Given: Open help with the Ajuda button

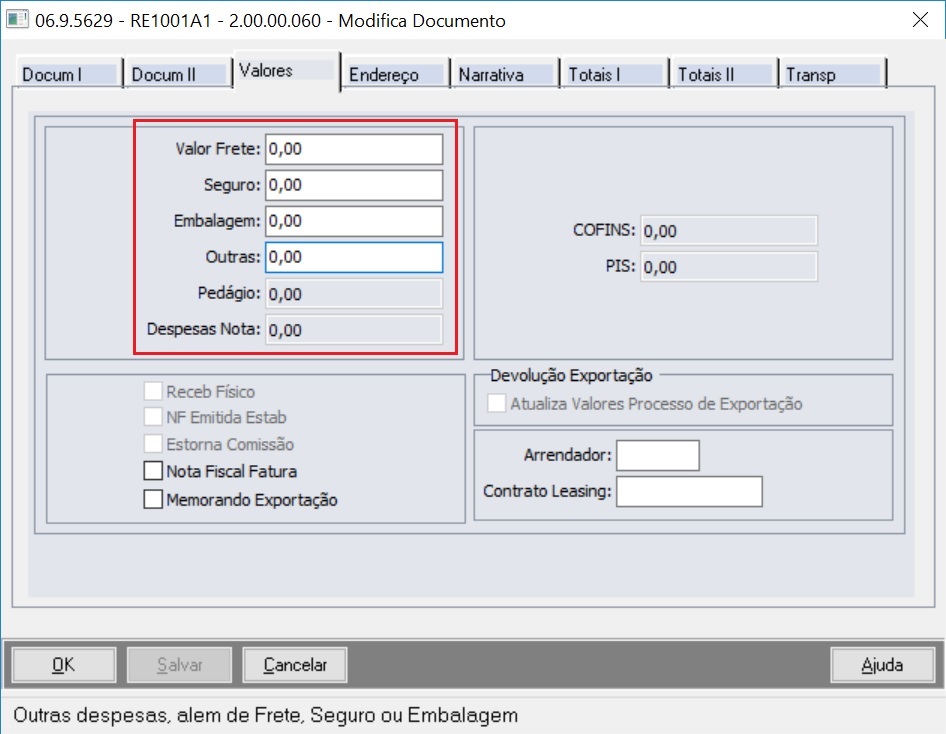Looking at the screenshot, I should 882,665.
